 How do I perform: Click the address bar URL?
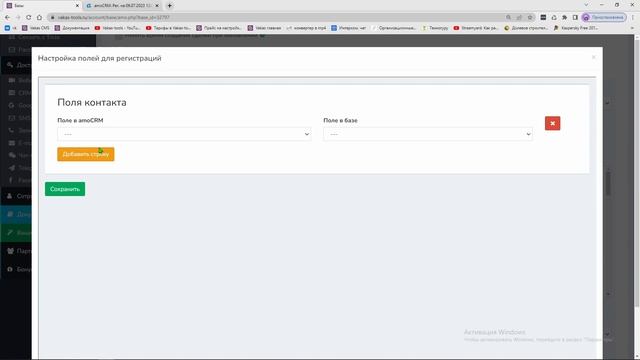[113, 18]
